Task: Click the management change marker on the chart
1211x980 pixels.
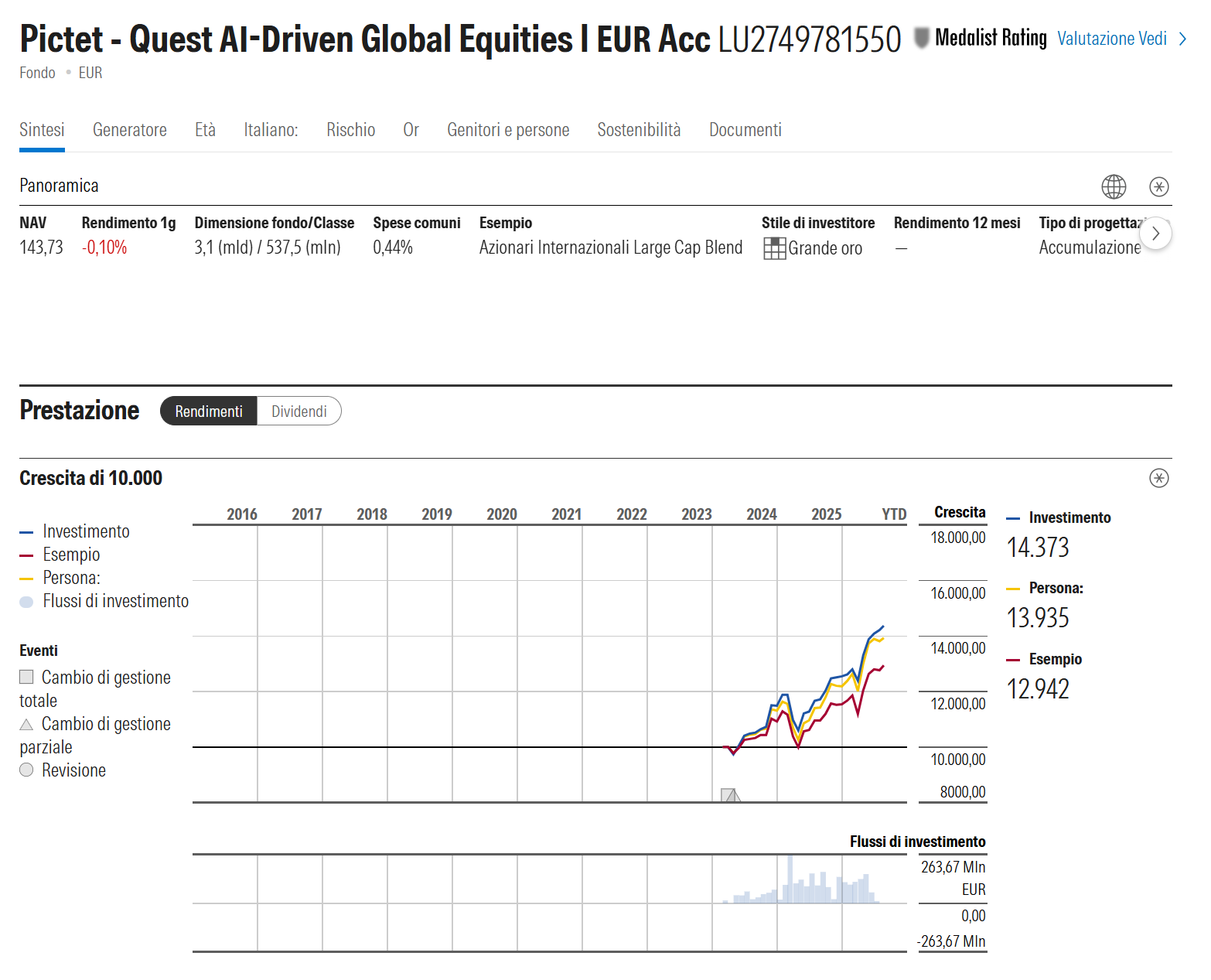Action: pyautogui.click(x=730, y=795)
